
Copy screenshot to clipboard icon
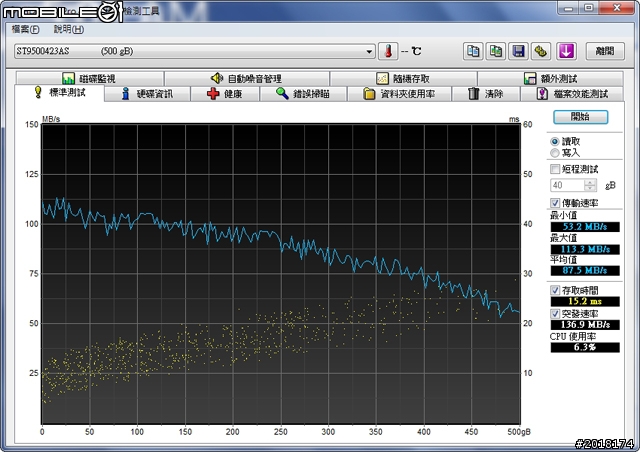tap(496, 51)
